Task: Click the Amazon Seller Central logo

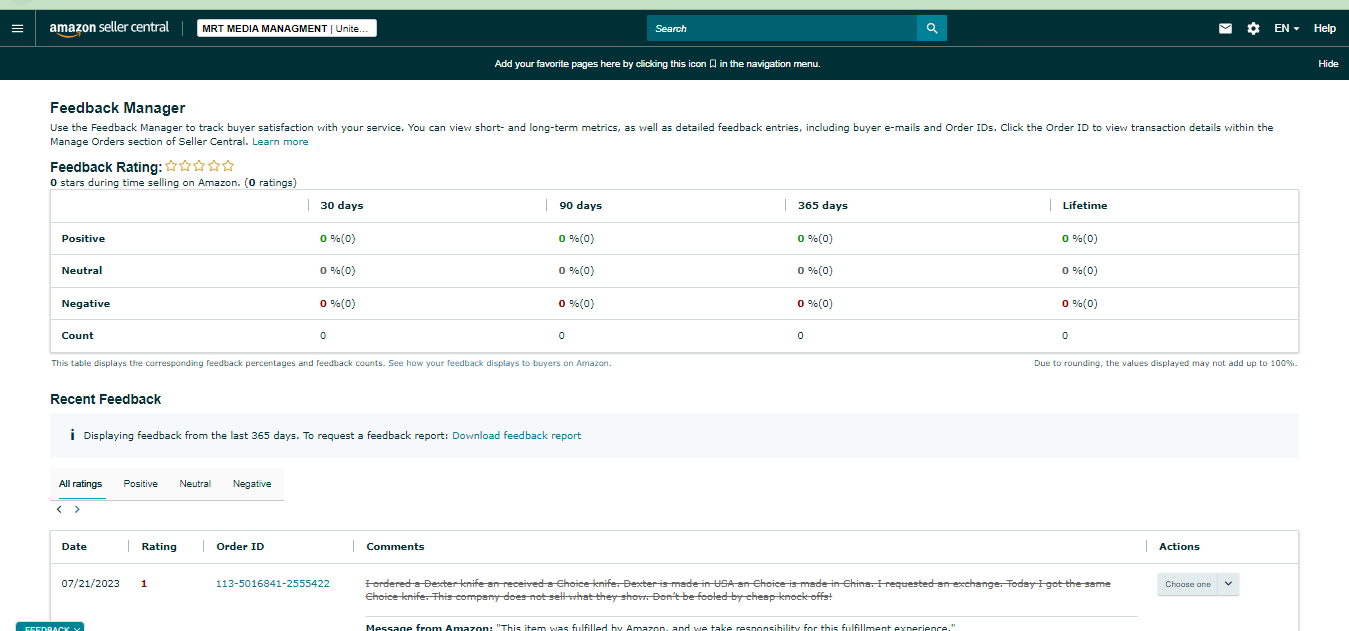Action: coord(109,28)
